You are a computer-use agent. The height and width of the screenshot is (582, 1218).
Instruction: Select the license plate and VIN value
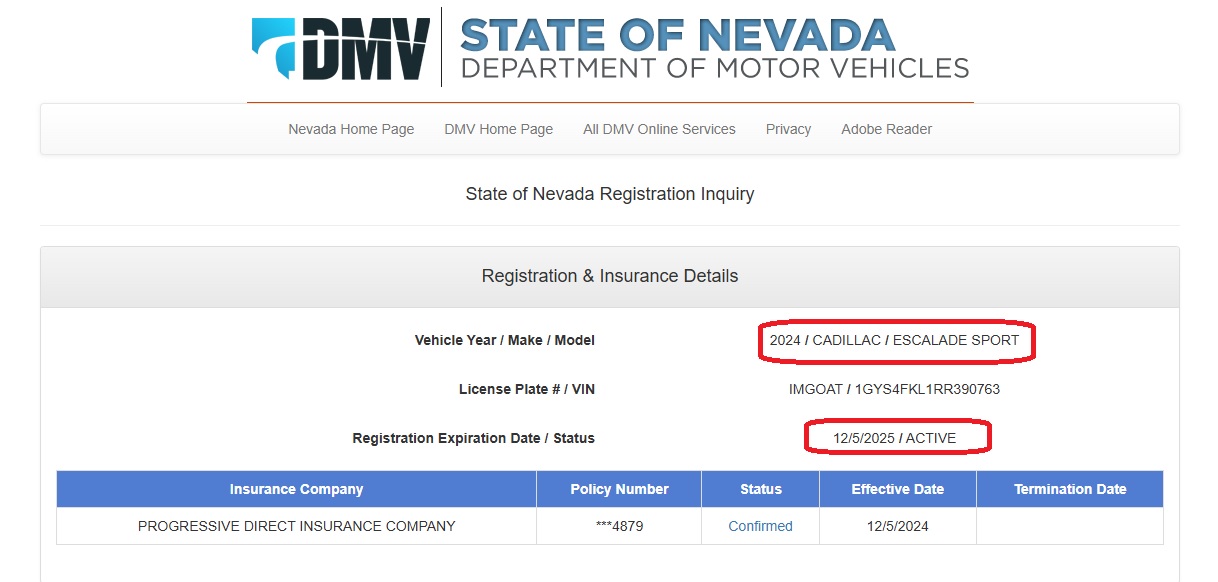[x=894, y=389]
